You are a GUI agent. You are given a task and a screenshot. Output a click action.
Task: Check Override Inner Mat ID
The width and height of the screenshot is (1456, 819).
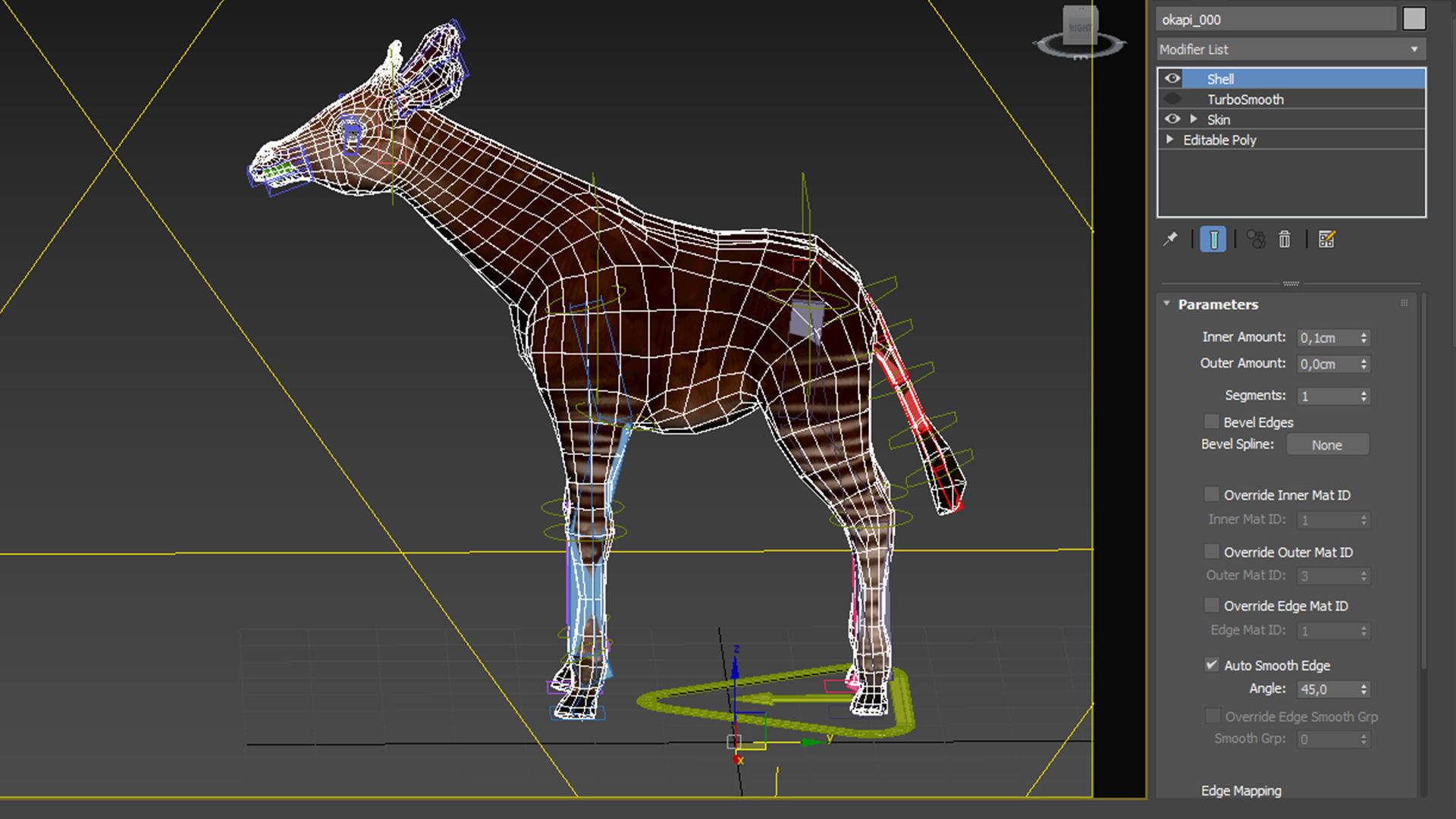(x=1212, y=494)
